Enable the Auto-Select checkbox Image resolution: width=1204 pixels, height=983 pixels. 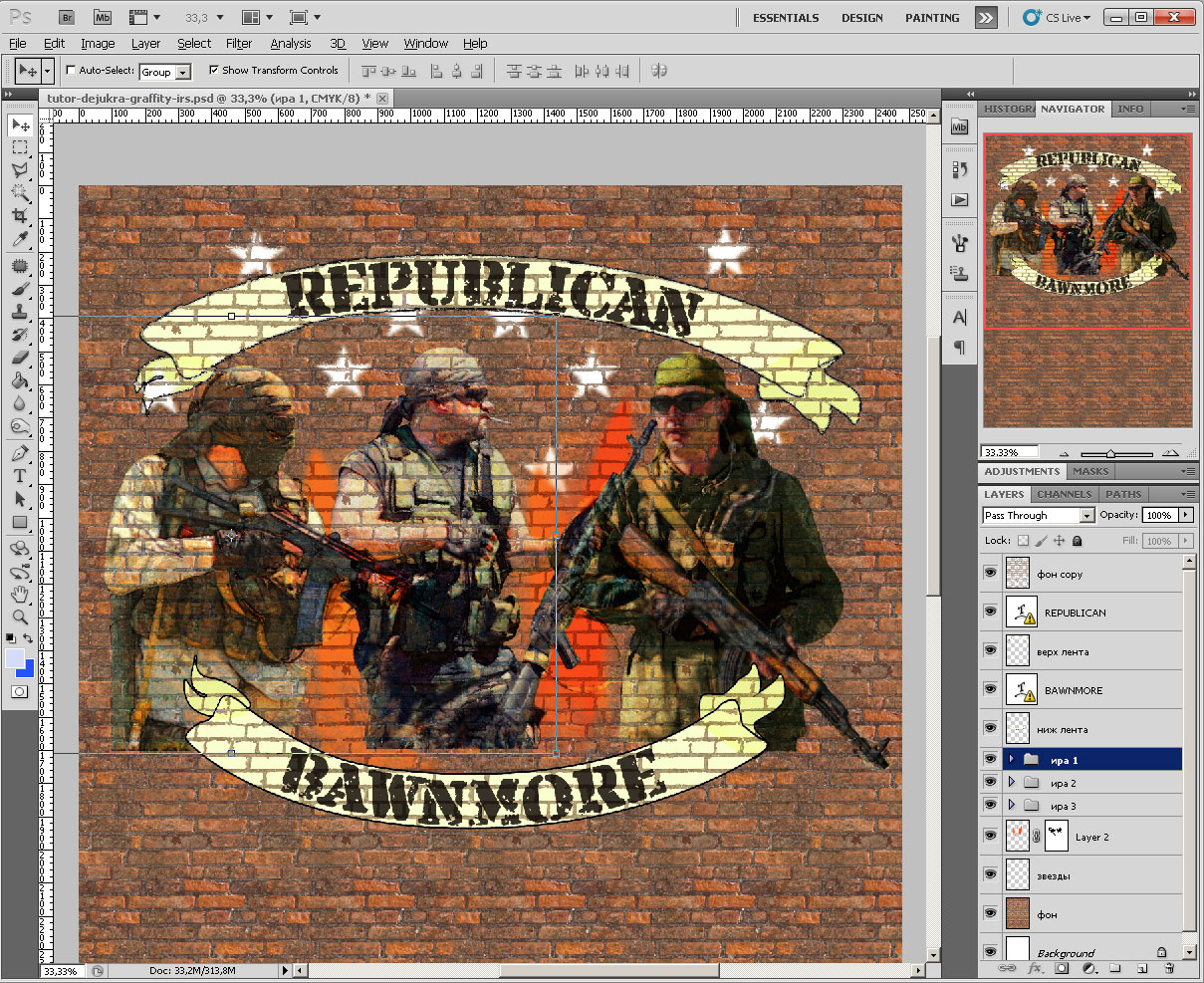point(71,71)
